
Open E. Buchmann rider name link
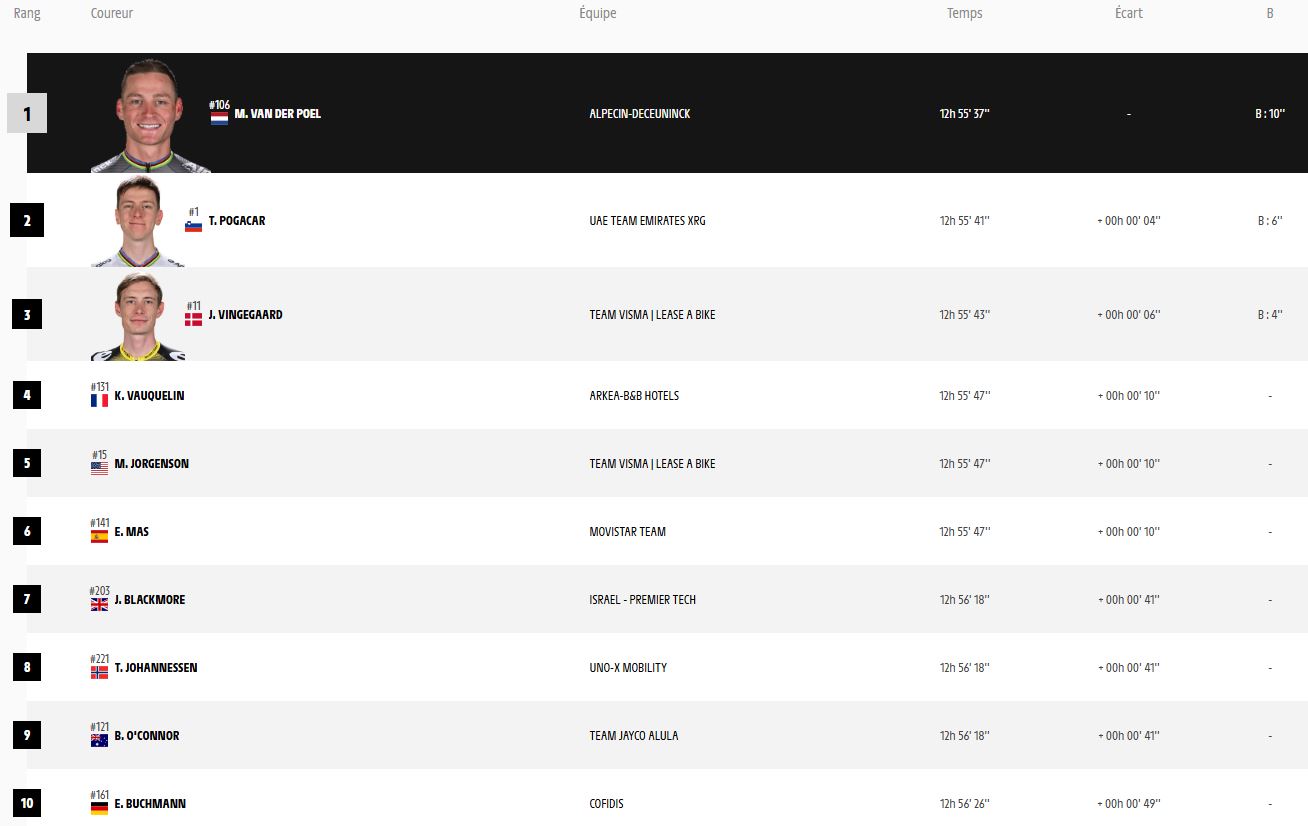coord(150,804)
